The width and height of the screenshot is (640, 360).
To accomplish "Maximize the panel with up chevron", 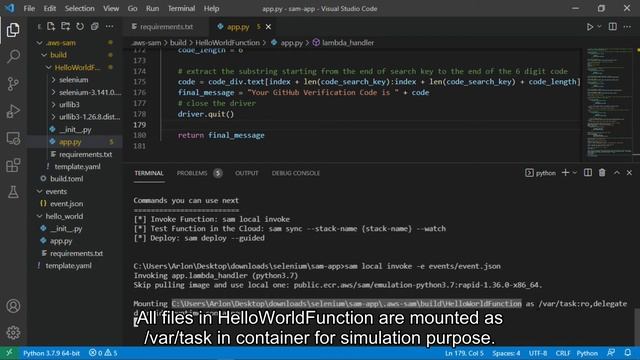I will tap(617, 173).
